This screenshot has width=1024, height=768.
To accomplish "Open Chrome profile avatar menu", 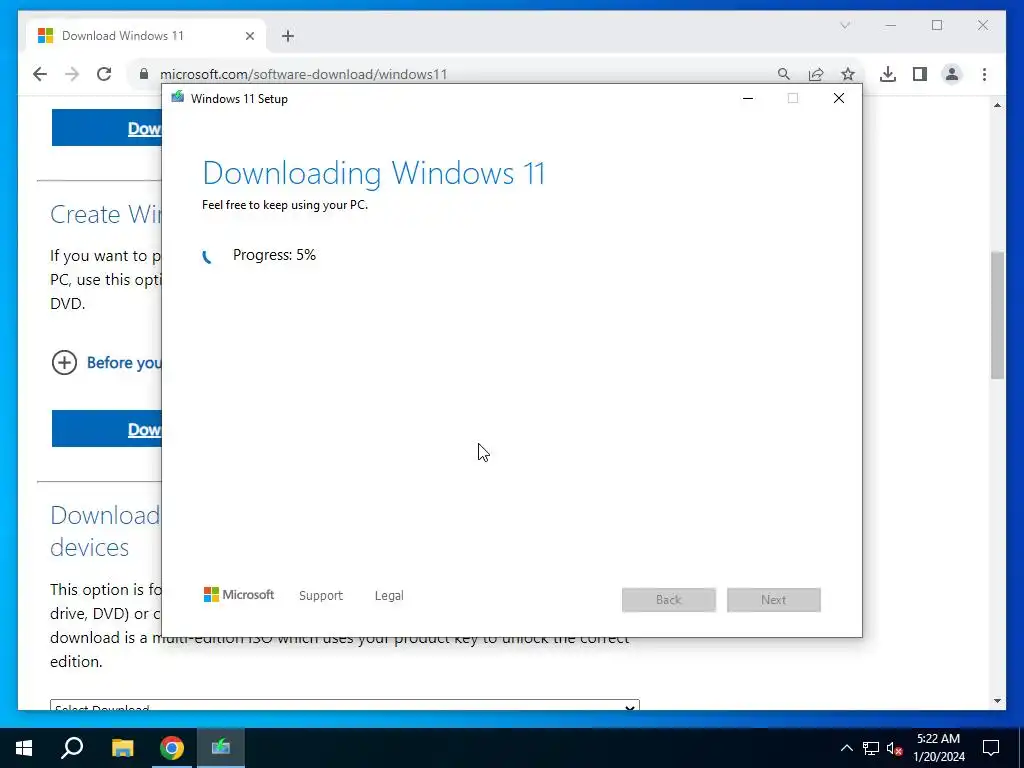I will pos(952,74).
